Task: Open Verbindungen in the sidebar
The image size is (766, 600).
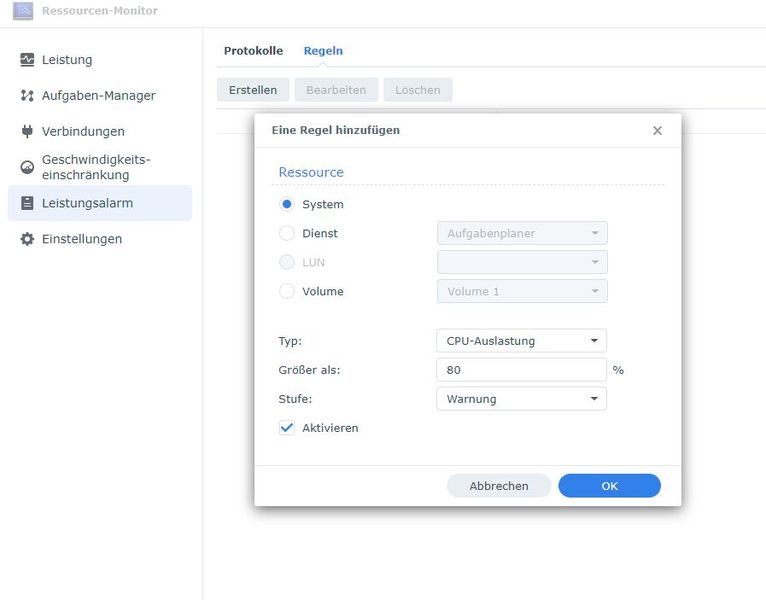Action: point(100,131)
